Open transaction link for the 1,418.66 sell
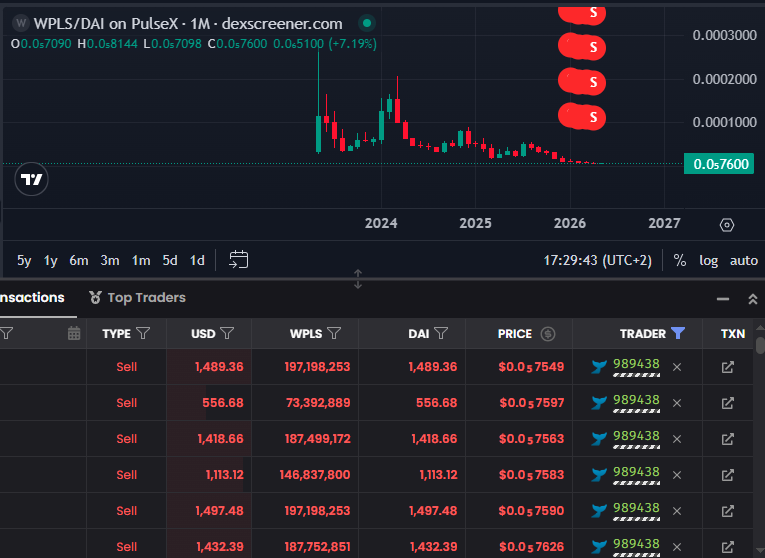765x558 pixels. (727, 439)
